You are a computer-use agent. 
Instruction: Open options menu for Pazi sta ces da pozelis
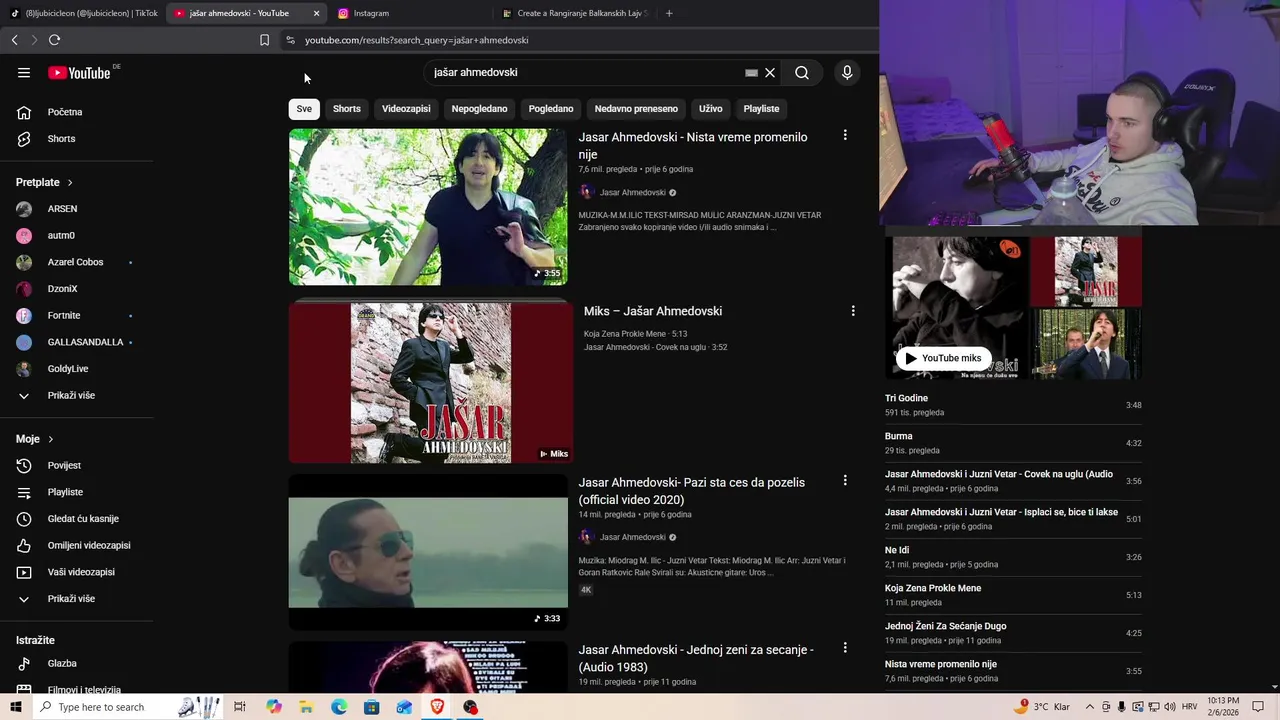coord(845,480)
